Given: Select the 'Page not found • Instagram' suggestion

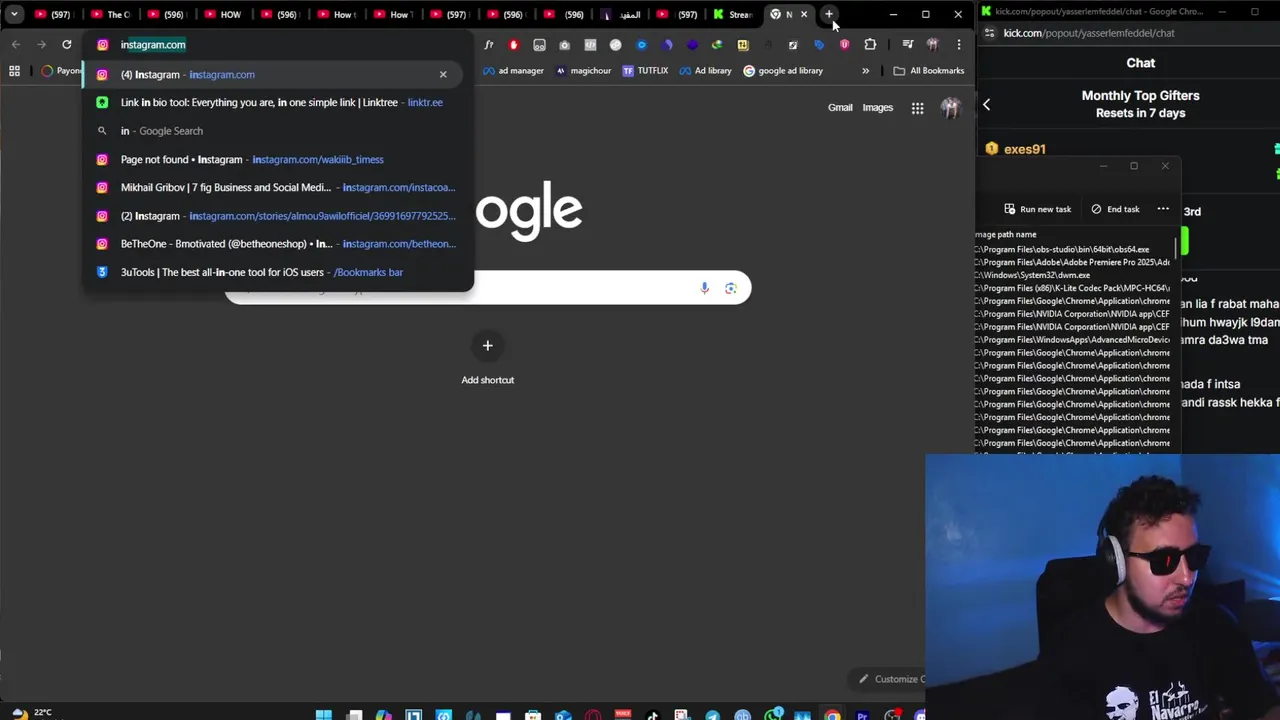Looking at the screenshot, I should point(270,159).
